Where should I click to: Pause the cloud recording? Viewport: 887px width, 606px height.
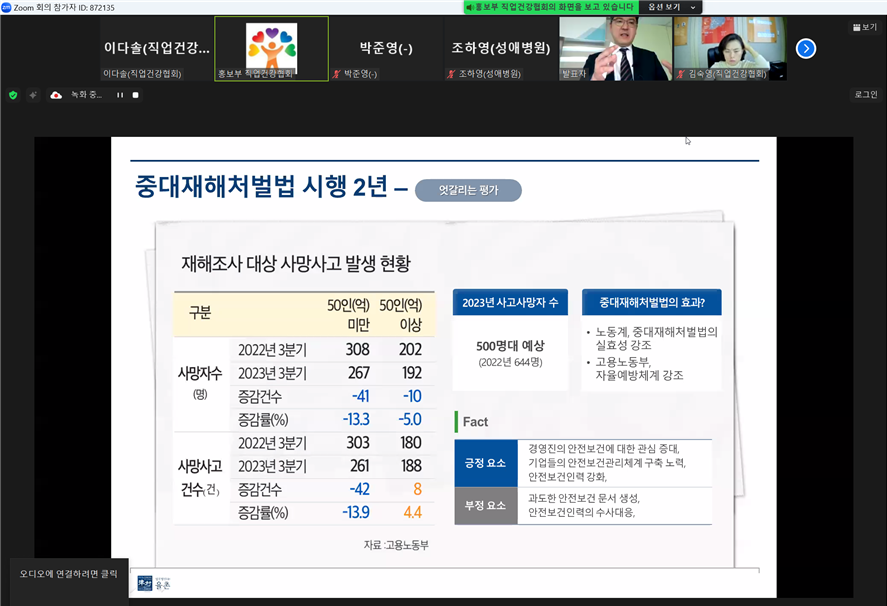(x=120, y=95)
